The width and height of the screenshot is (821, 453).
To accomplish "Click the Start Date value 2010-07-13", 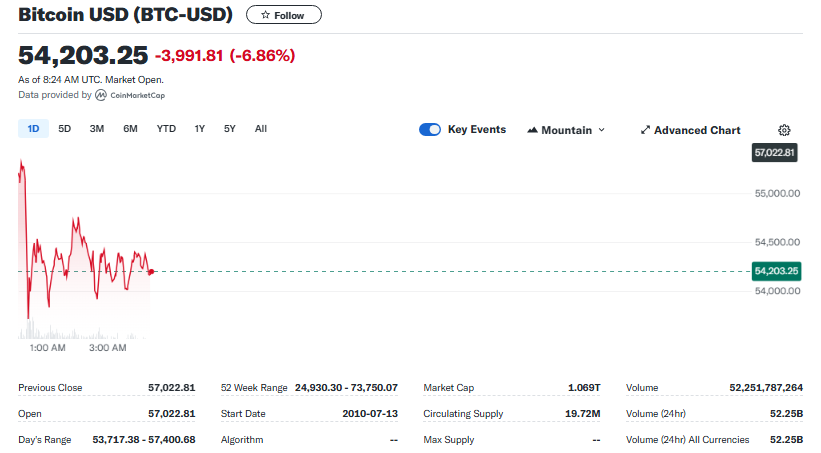I will pyautogui.click(x=370, y=414).
